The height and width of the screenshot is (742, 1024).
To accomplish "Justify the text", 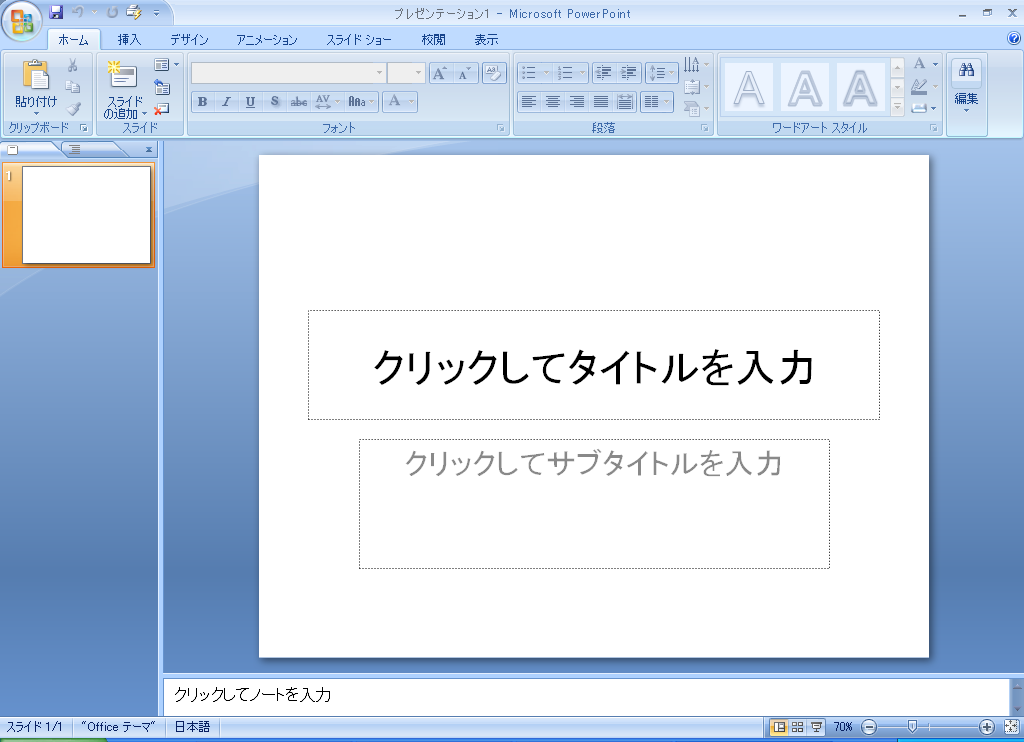I will [601, 102].
